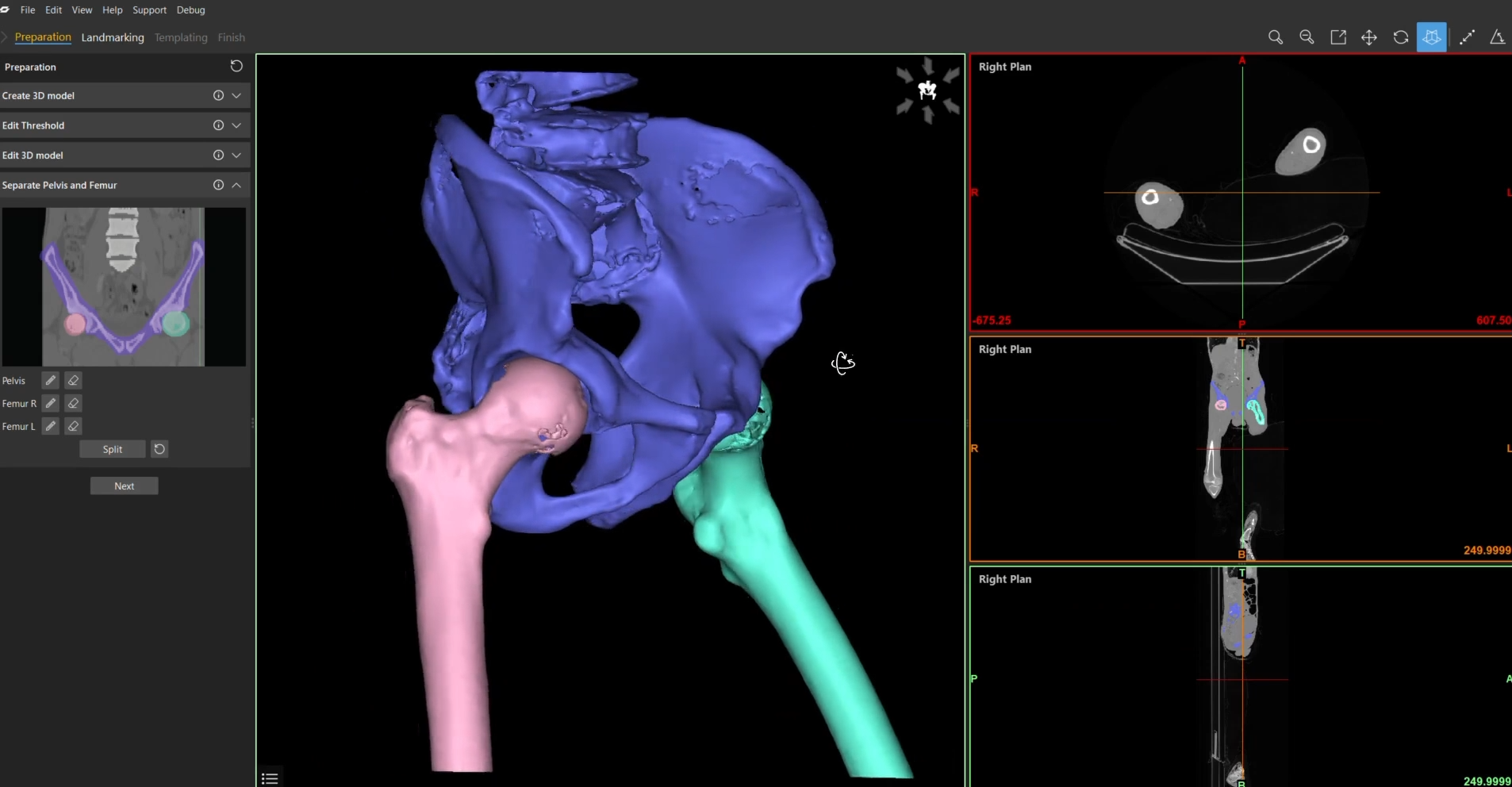Select the Pelvis eraser tool
Screen dimensions: 1512x787
click(73, 381)
